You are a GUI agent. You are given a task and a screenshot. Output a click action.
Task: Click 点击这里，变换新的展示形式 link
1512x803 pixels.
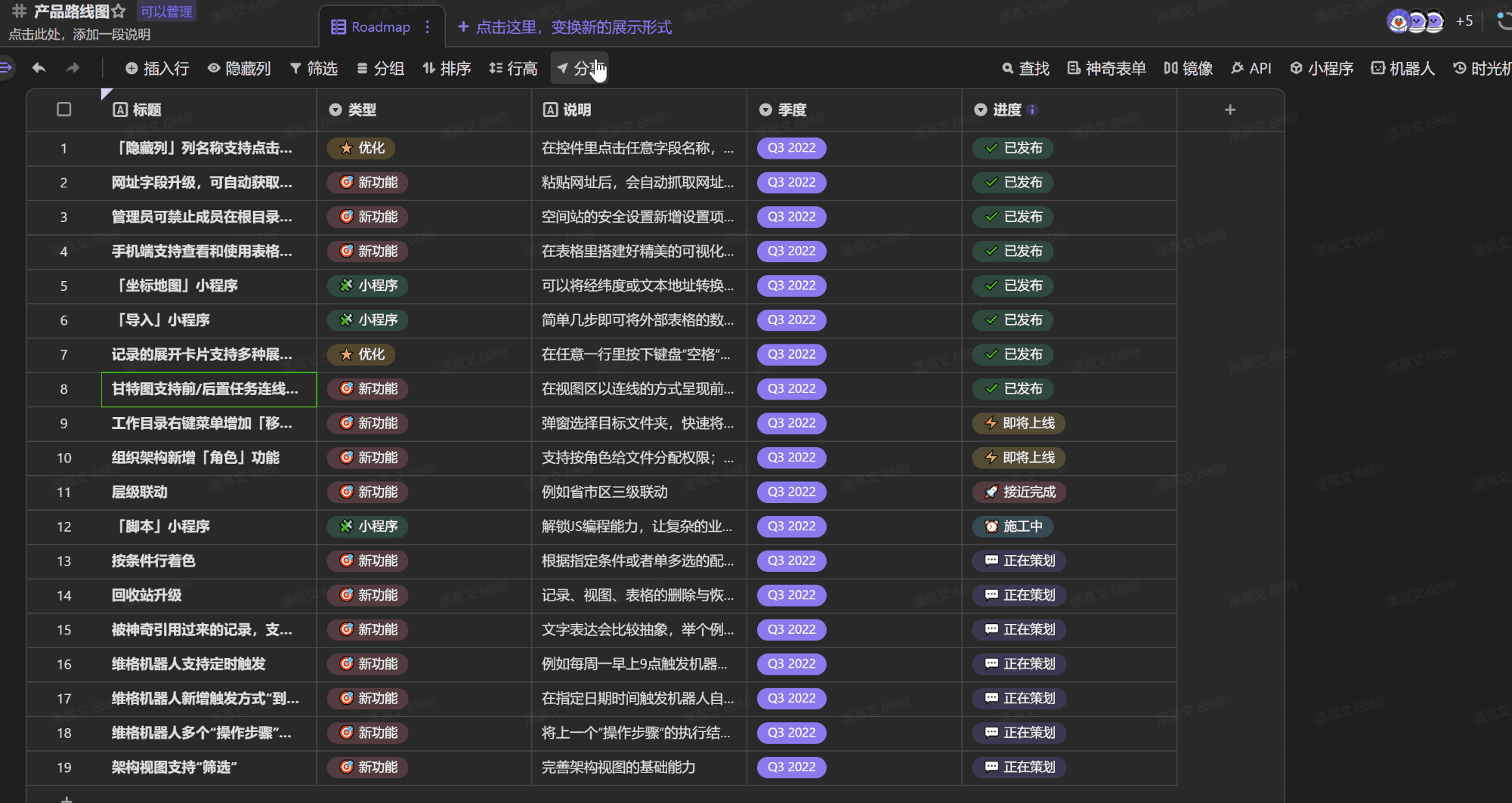pyautogui.click(x=564, y=27)
